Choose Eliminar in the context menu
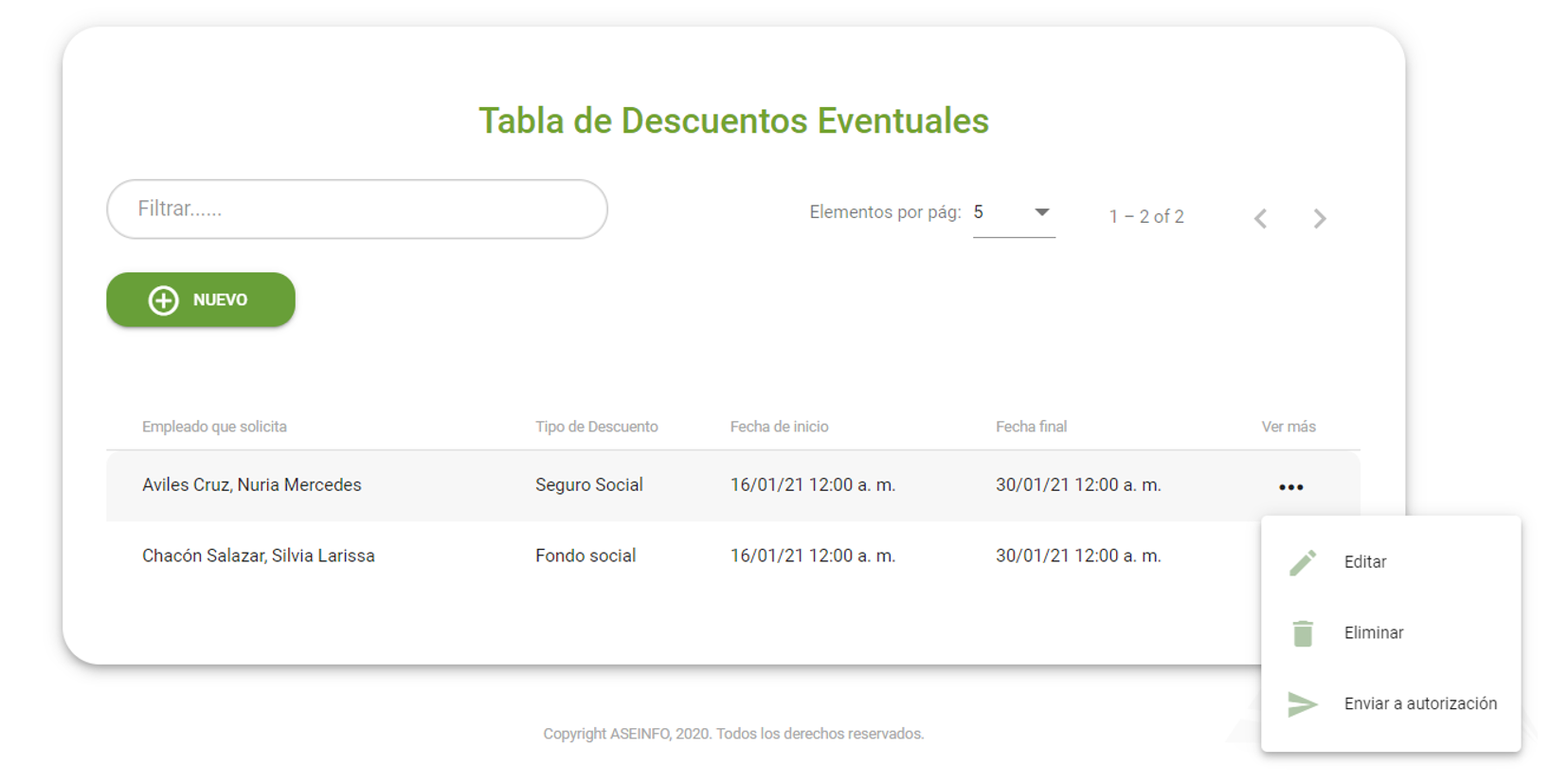1568x784 pixels. pos(1391,633)
